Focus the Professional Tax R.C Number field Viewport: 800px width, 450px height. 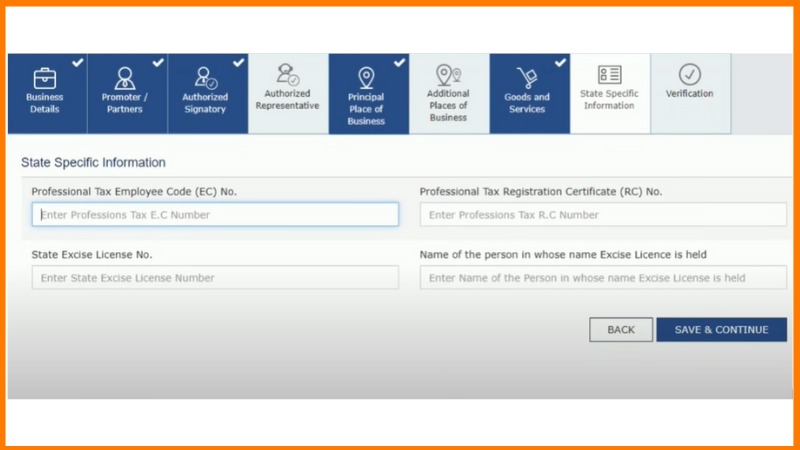(x=603, y=214)
